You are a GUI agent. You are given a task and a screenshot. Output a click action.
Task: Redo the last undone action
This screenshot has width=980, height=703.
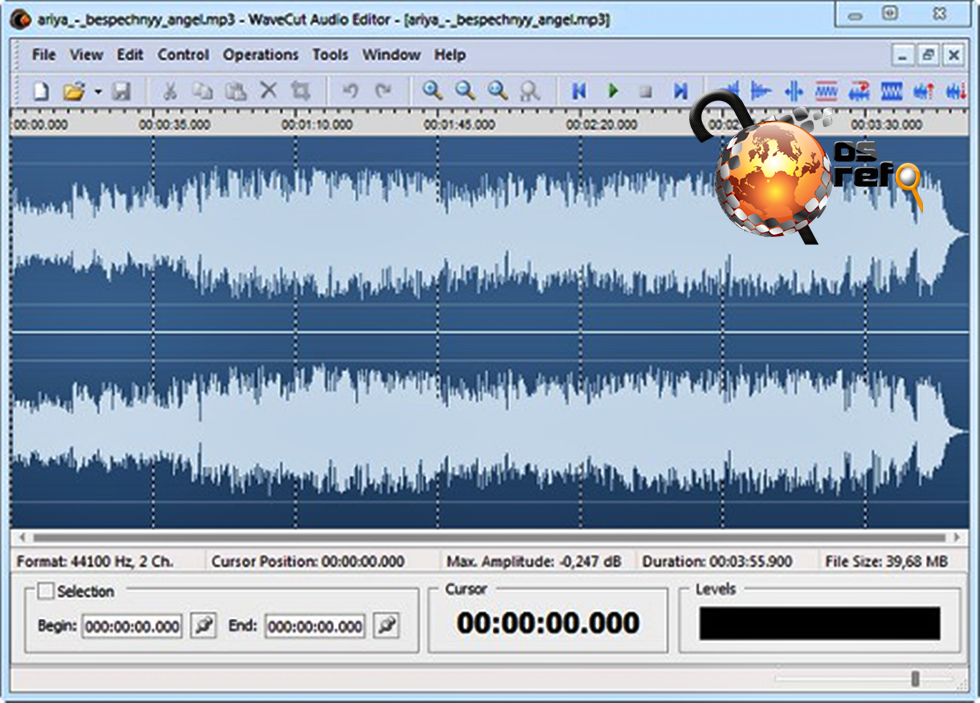382,91
